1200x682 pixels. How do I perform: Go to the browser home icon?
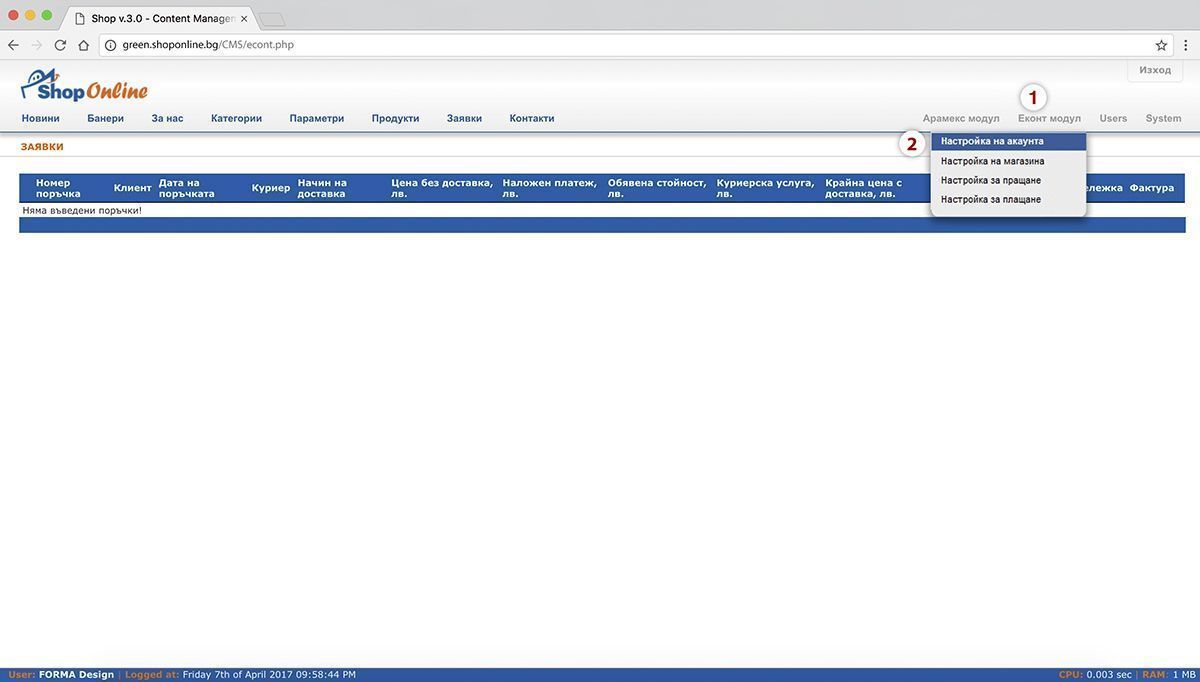[x=84, y=45]
